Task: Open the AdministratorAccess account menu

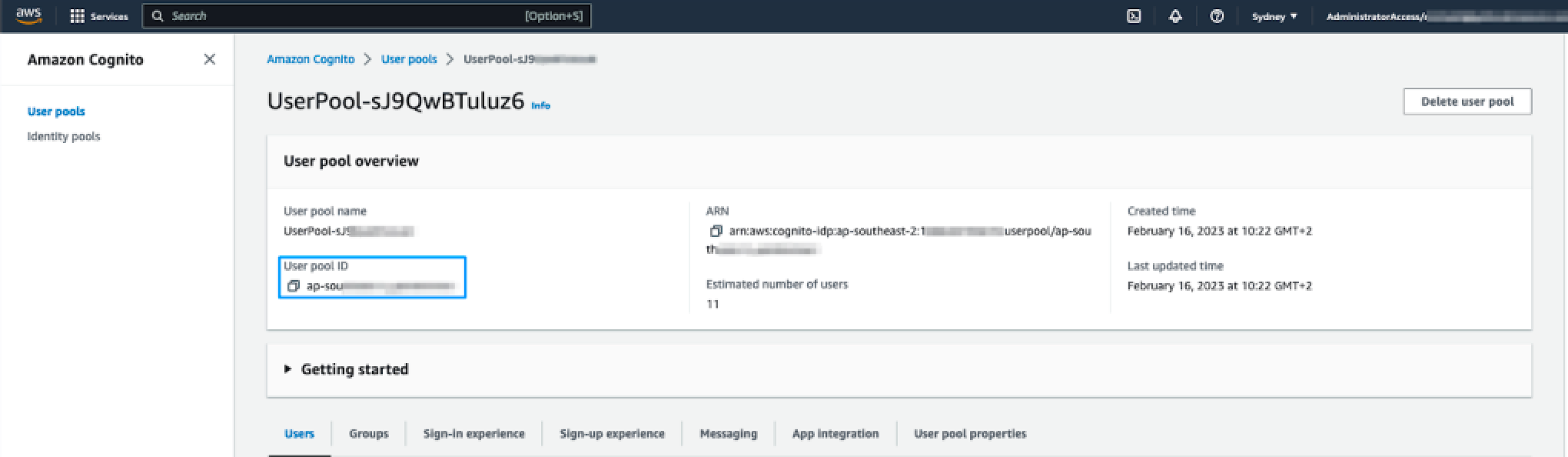Action: pos(1376,16)
